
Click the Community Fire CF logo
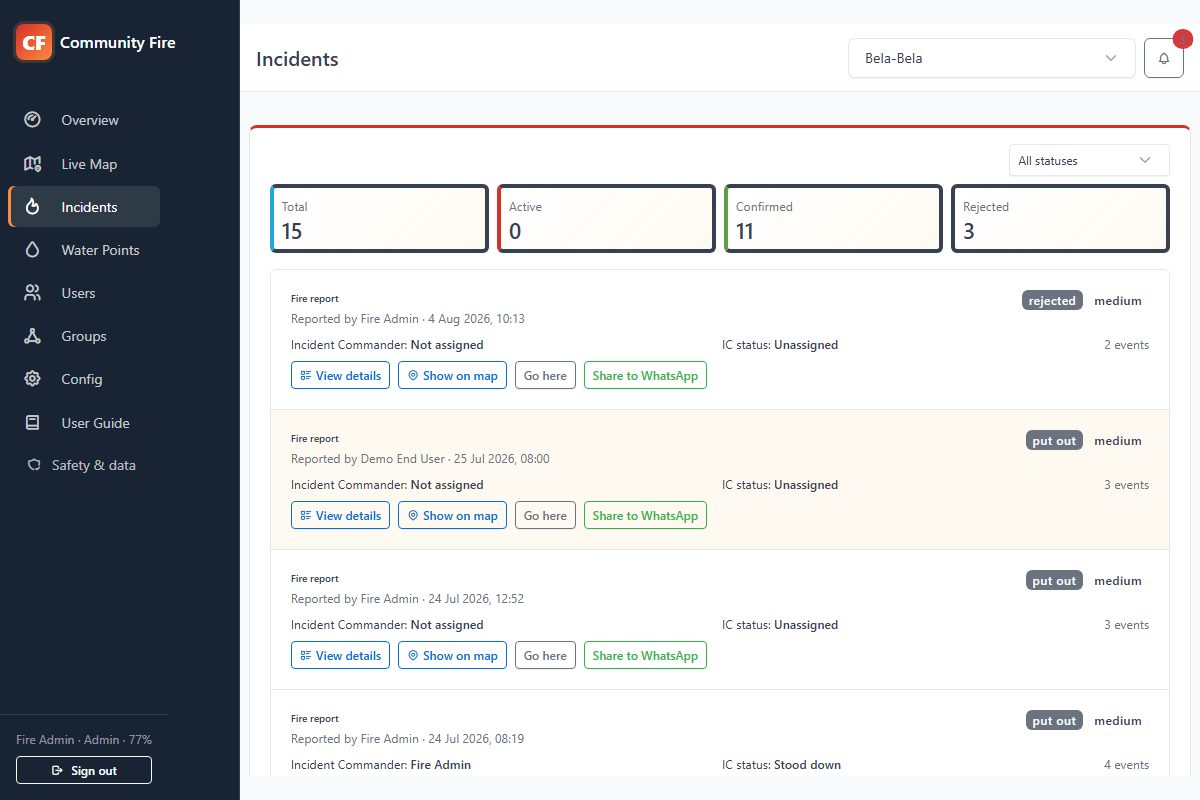coord(34,42)
